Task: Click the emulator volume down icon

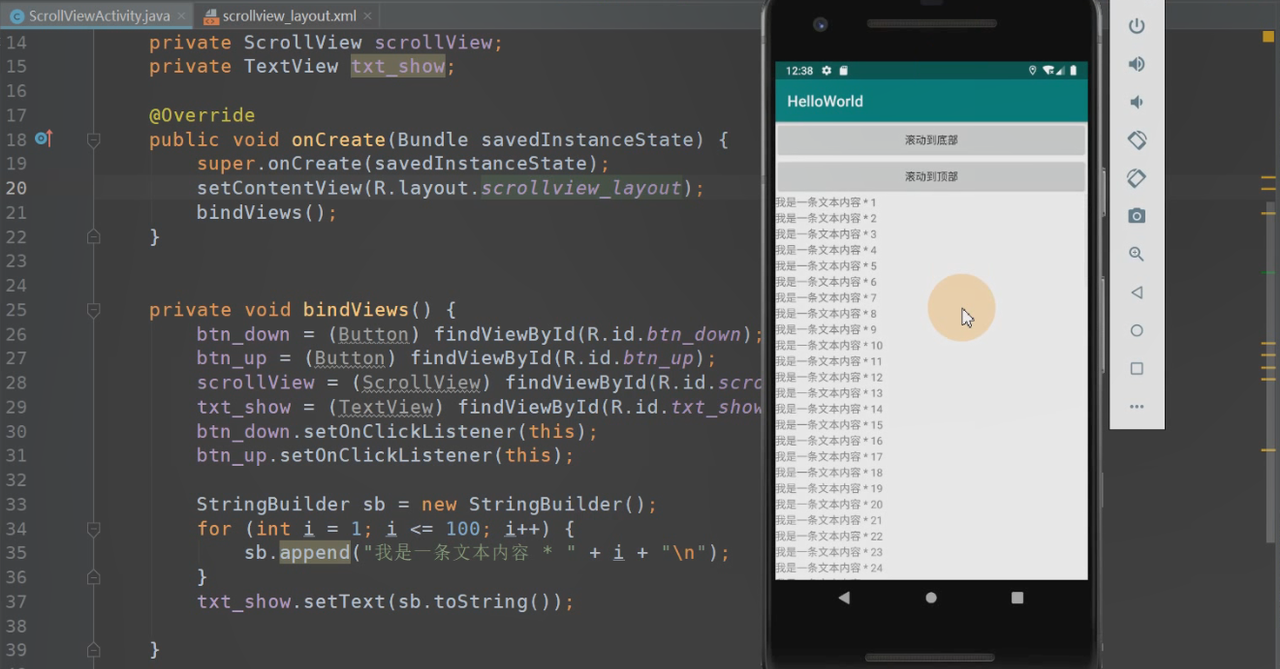Action: (1136, 102)
